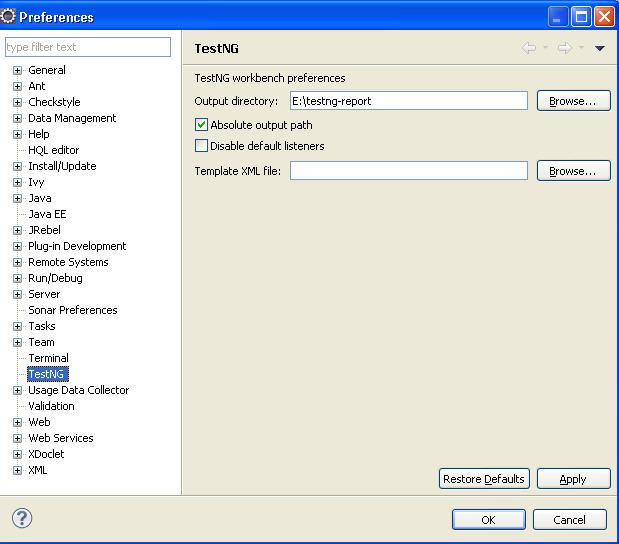Viewport: 619px width, 544px height.
Task: Expand the Run/Debug node
Action: (x=17, y=278)
